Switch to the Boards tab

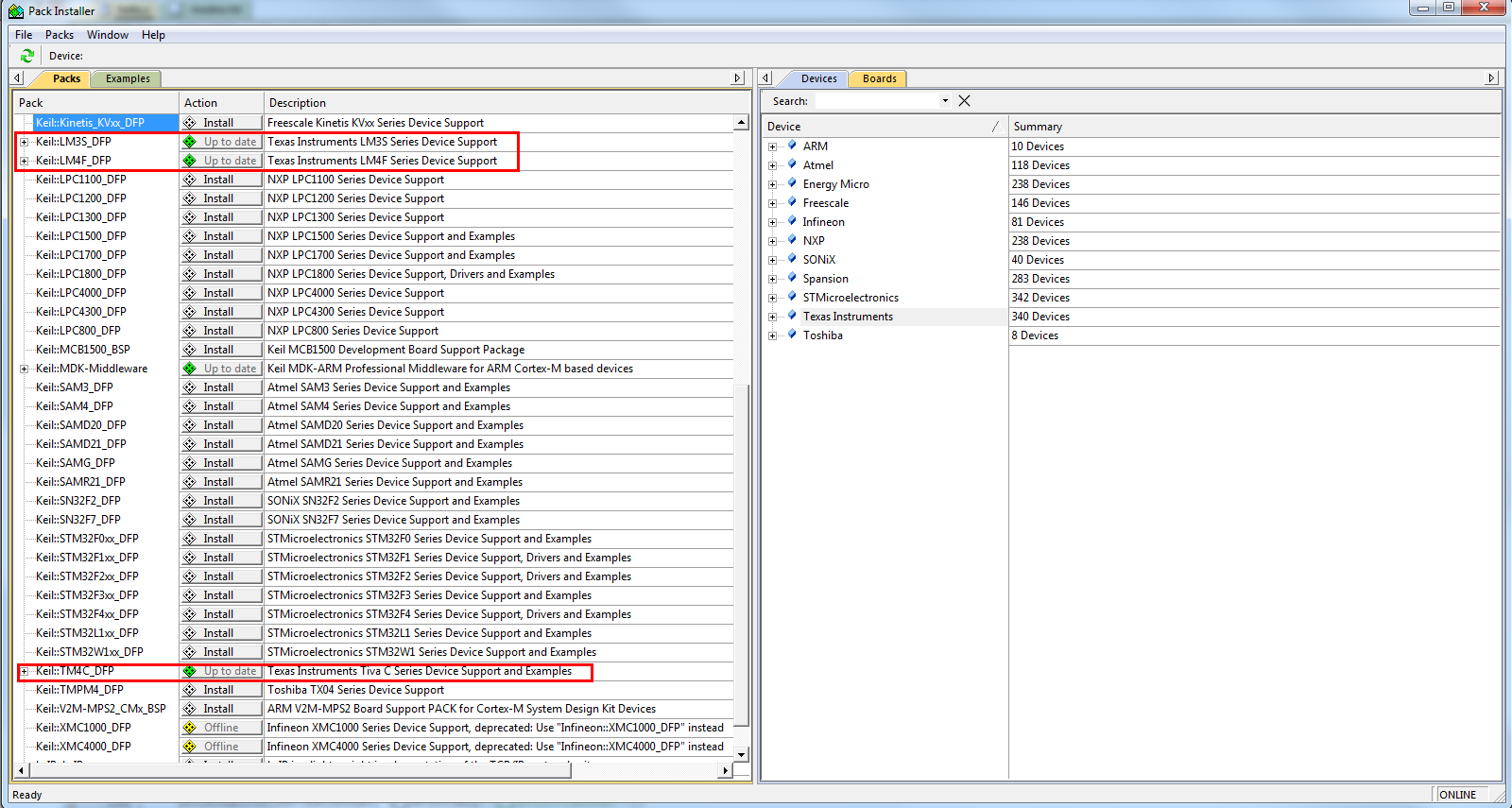click(x=879, y=78)
